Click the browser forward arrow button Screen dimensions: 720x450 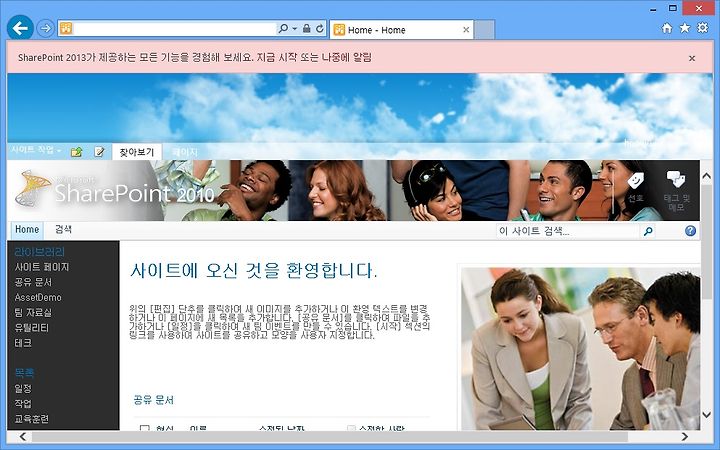click(45, 28)
